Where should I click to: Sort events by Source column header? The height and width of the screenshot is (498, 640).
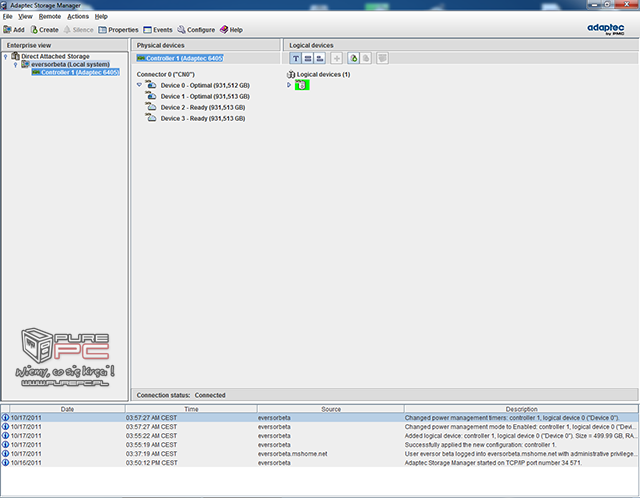click(331, 409)
